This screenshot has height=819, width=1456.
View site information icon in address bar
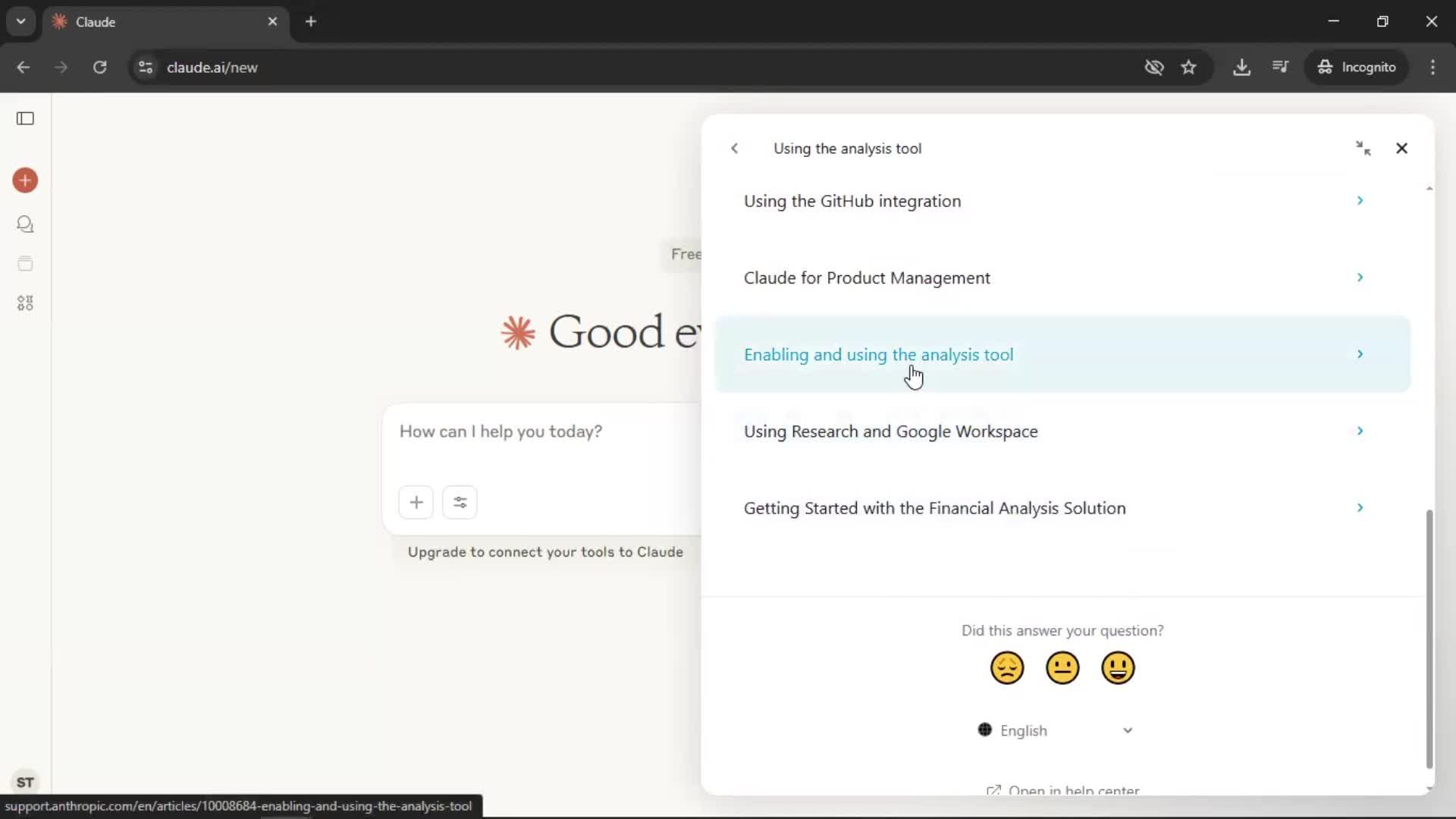coord(146,67)
